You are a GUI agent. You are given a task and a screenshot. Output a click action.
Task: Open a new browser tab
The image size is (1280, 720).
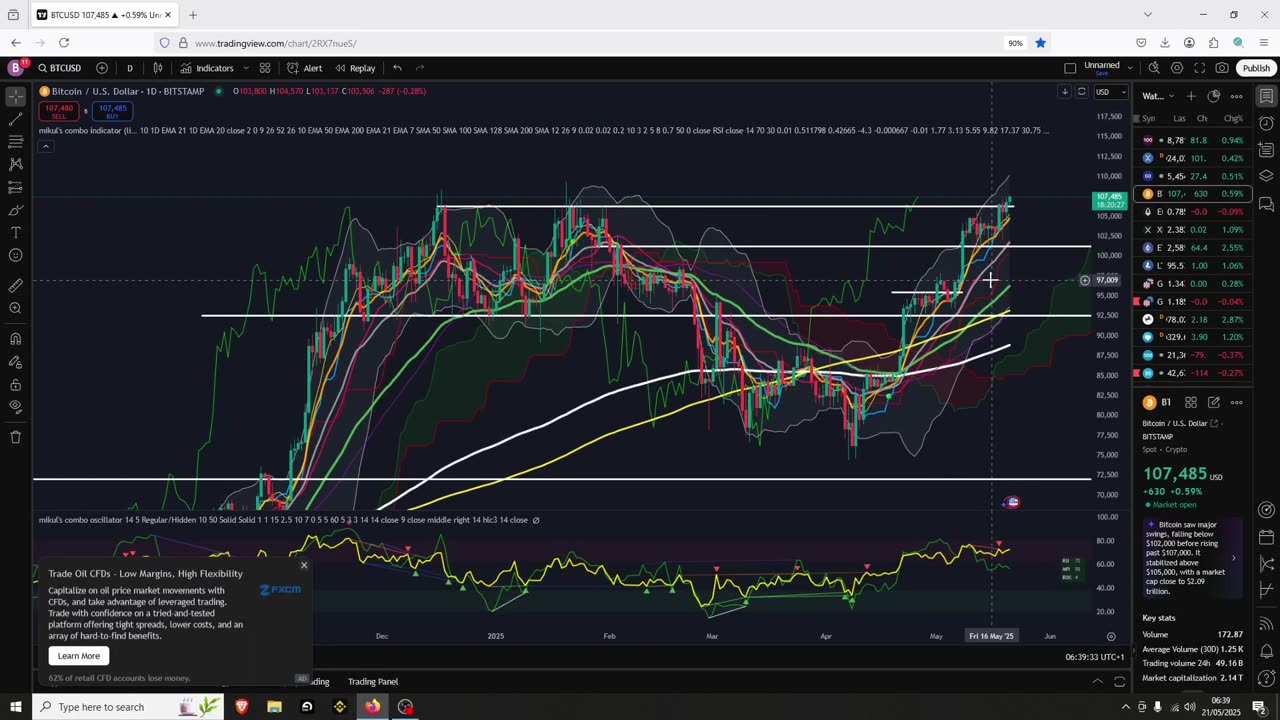click(193, 15)
